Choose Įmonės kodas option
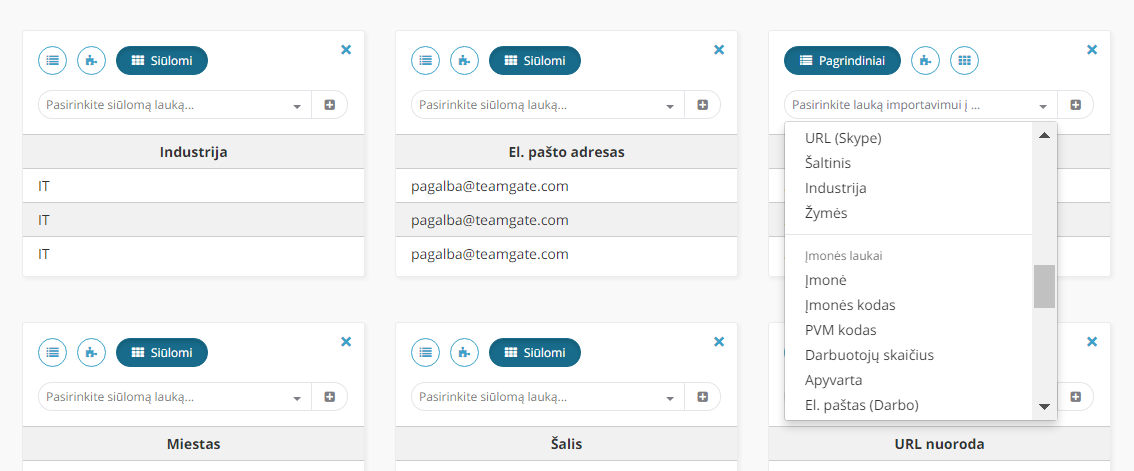 click(909, 305)
